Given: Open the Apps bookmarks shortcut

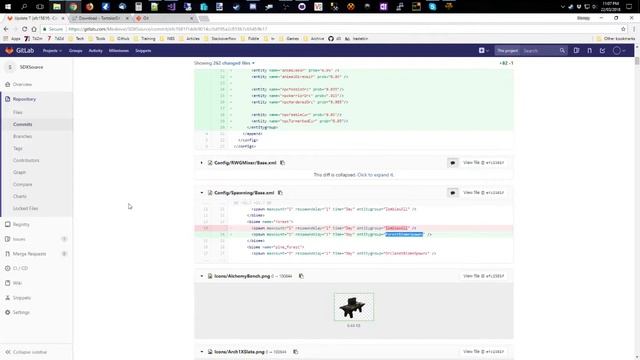Looking at the screenshot, I should click(x=12, y=38).
